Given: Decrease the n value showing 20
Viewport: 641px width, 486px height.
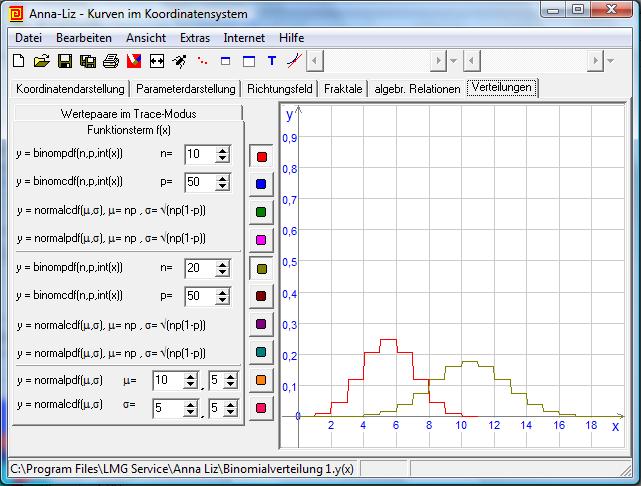Looking at the screenshot, I should coord(222,272).
